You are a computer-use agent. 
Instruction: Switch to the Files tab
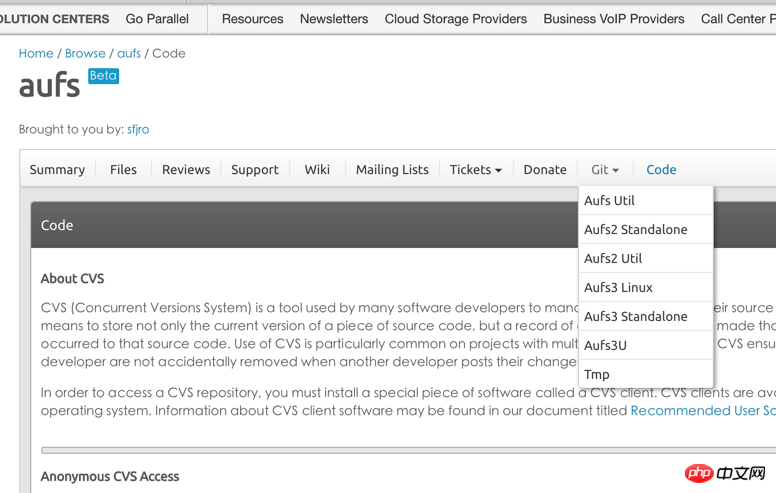tap(123, 170)
